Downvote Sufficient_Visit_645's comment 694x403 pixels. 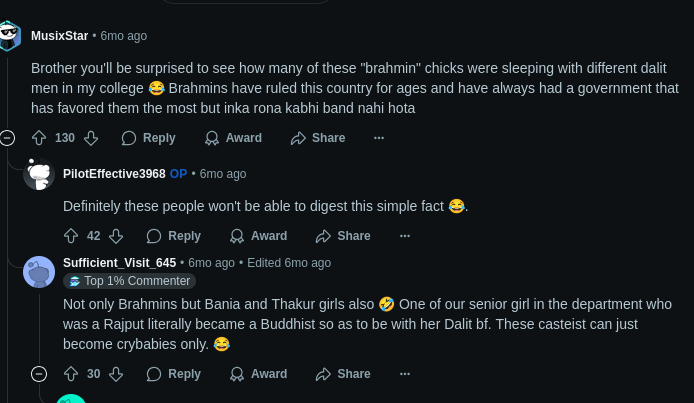coord(116,374)
